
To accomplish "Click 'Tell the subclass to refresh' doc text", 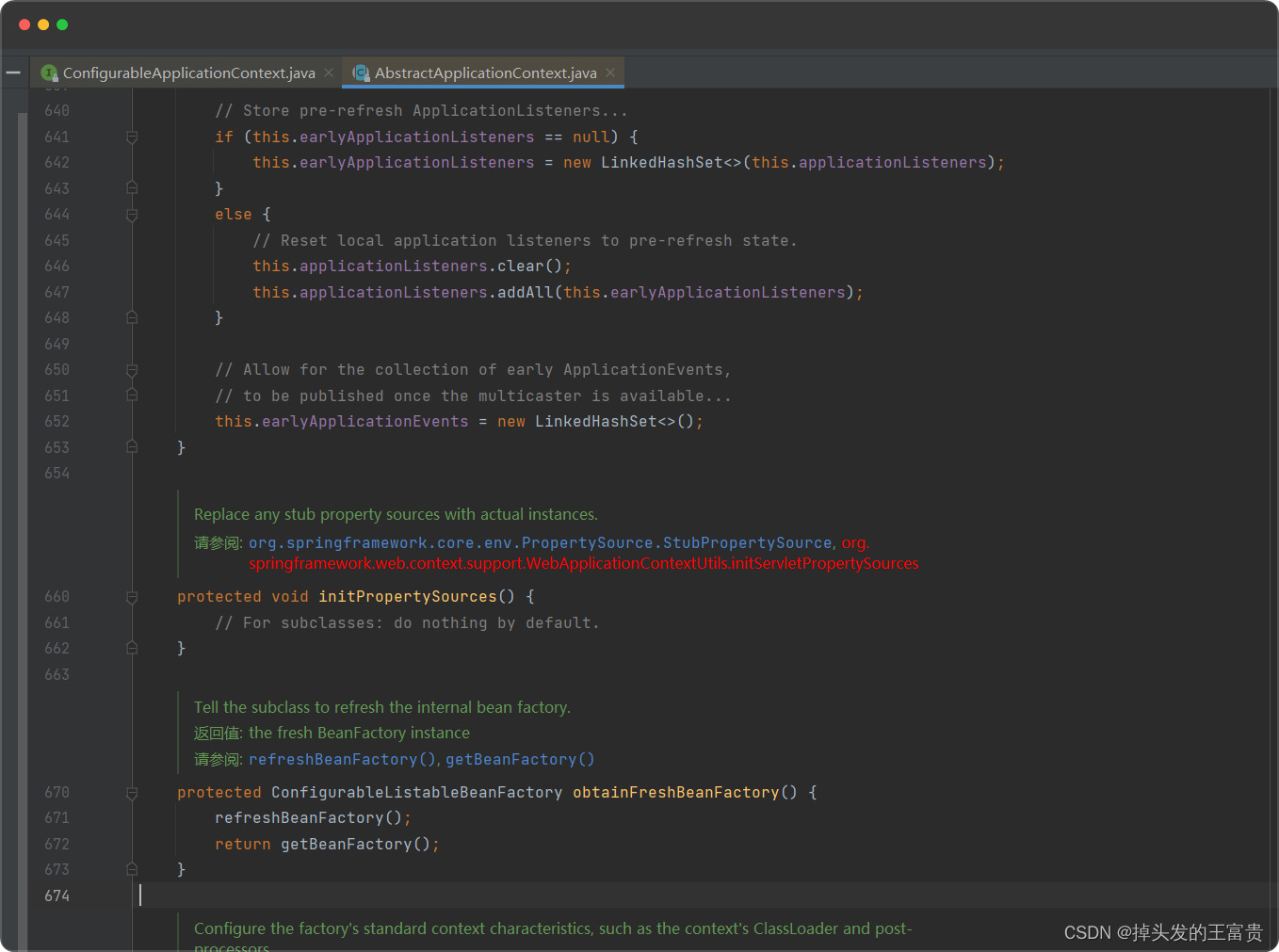I will [382, 707].
